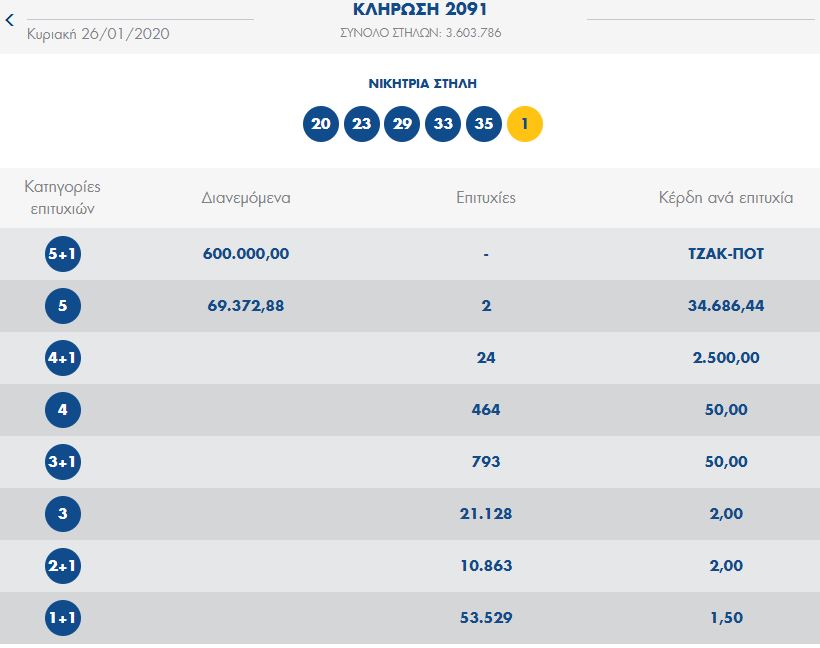Viewport: 820px width, 648px height.
Task: Click the 3+1 category badge
Action: coord(63,462)
